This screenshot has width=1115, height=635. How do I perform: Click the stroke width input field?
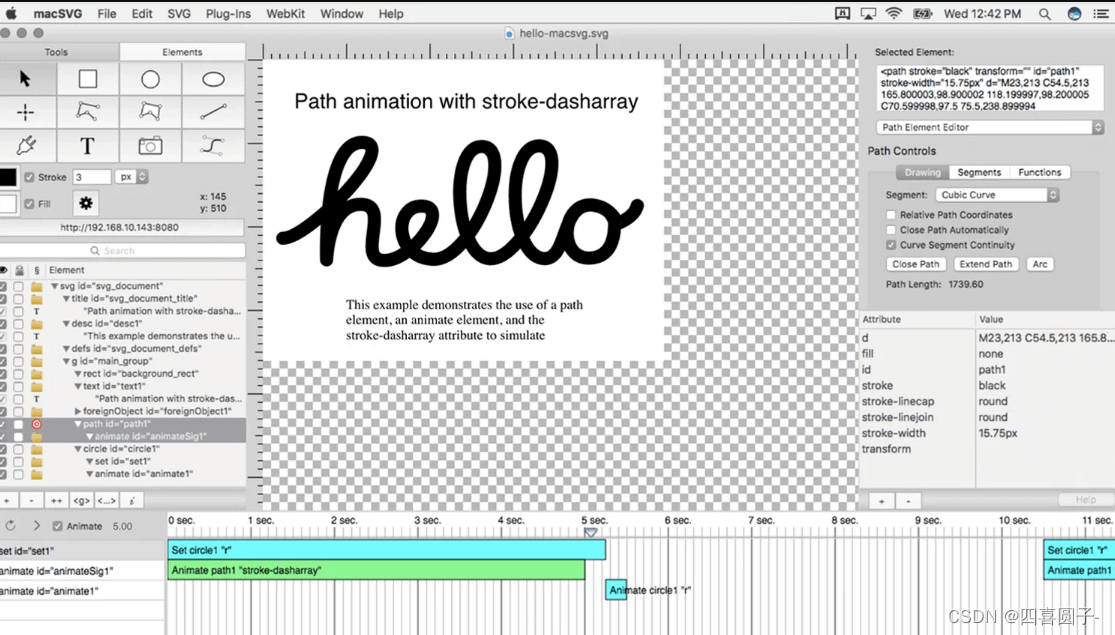click(92, 177)
